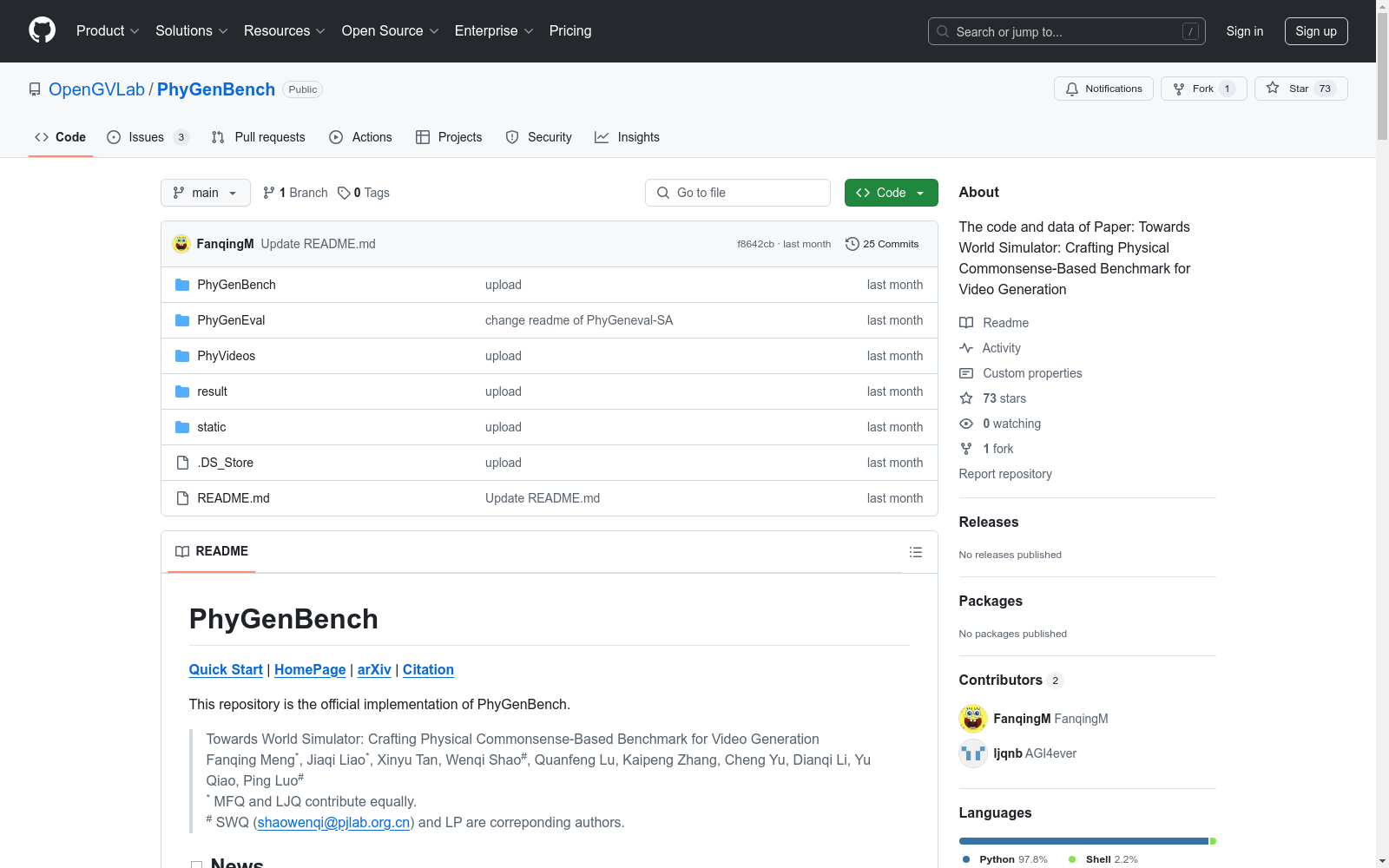Expand the Product menu
1389x868 pixels.
[x=108, y=31]
